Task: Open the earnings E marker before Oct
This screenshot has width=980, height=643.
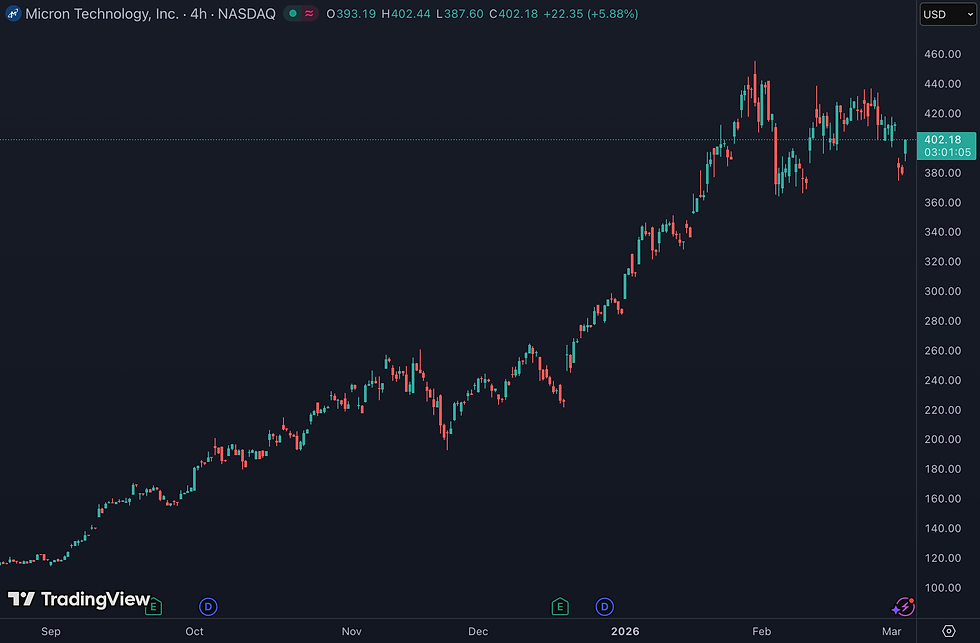Action: coord(153,607)
